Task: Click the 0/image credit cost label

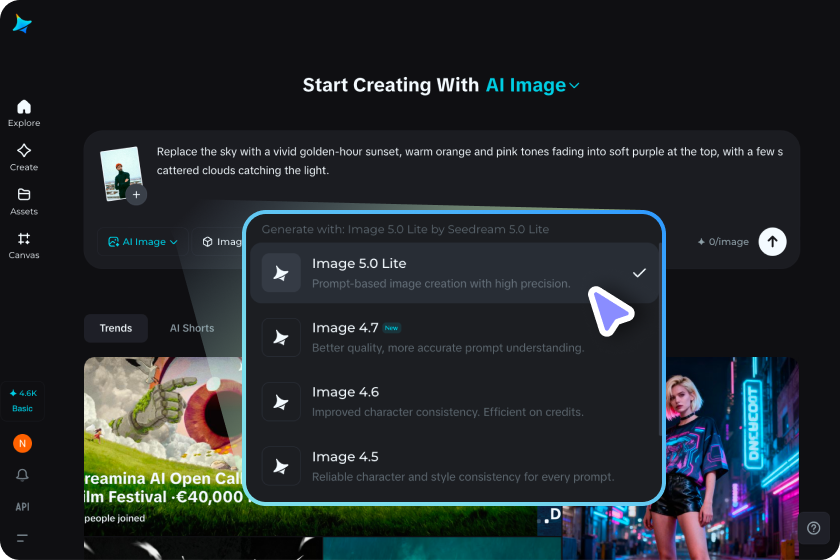Action: coord(723,242)
